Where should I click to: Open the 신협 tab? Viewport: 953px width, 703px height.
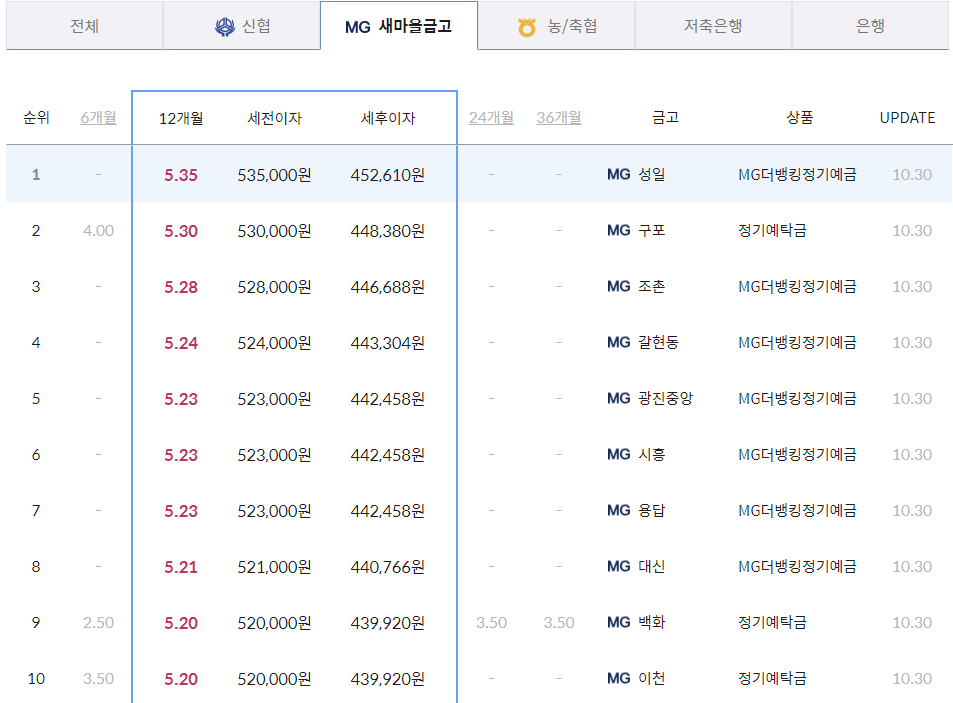(x=242, y=26)
